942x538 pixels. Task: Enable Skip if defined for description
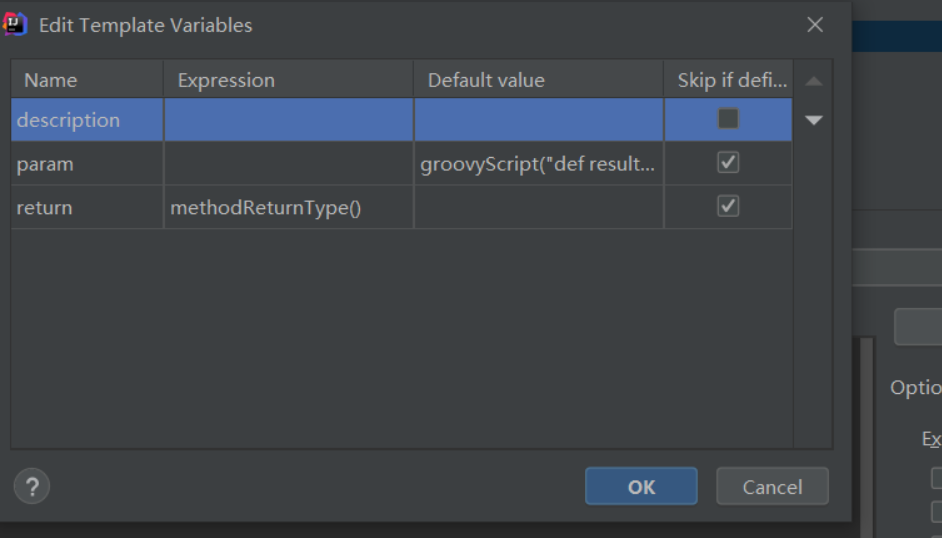click(728, 119)
